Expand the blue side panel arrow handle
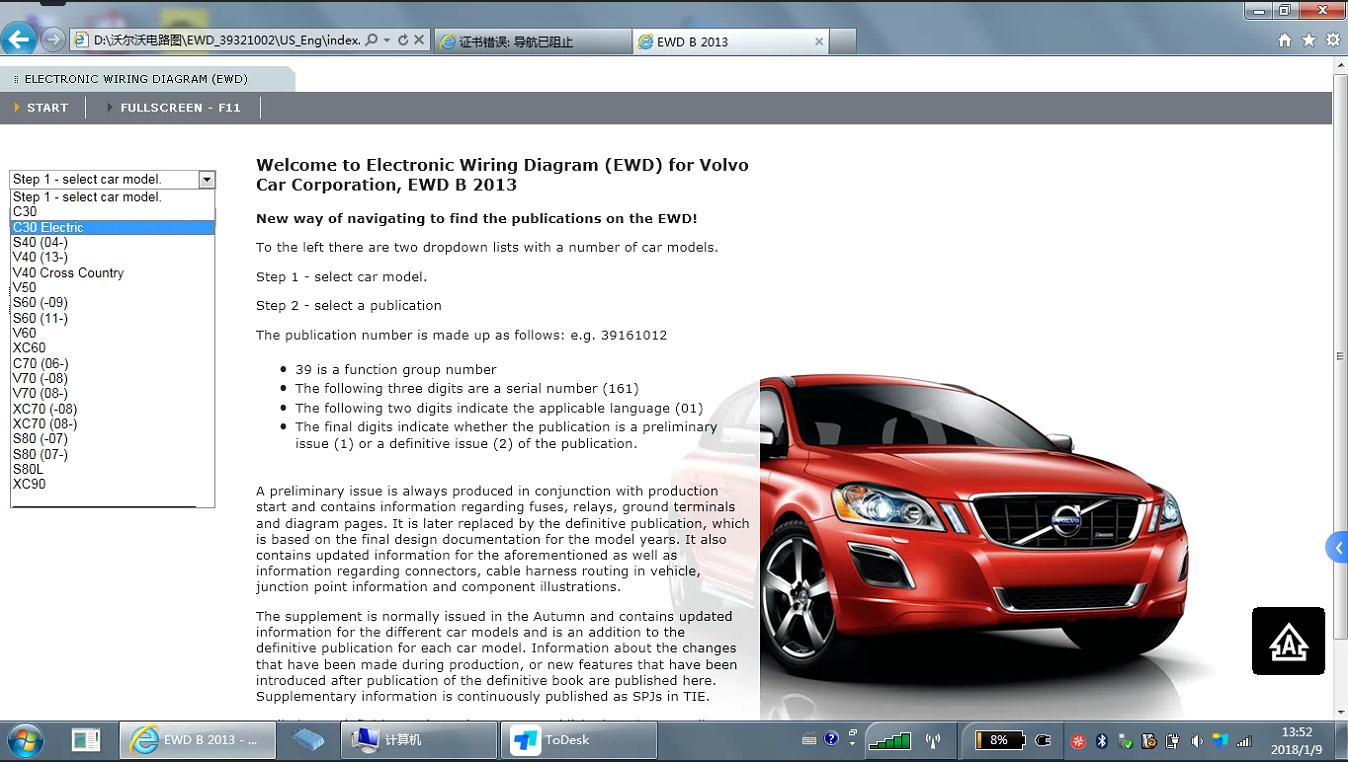Image resolution: width=1348 pixels, height=762 pixels. pos(1337,548)
